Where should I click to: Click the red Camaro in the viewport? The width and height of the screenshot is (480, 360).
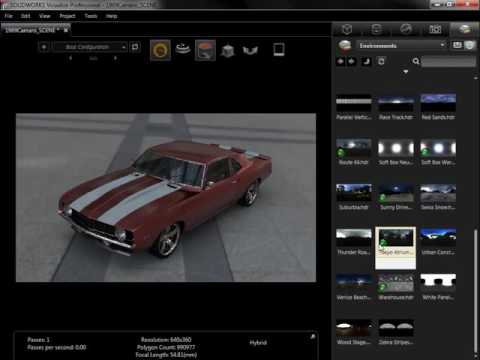click(x=166, y=198)
